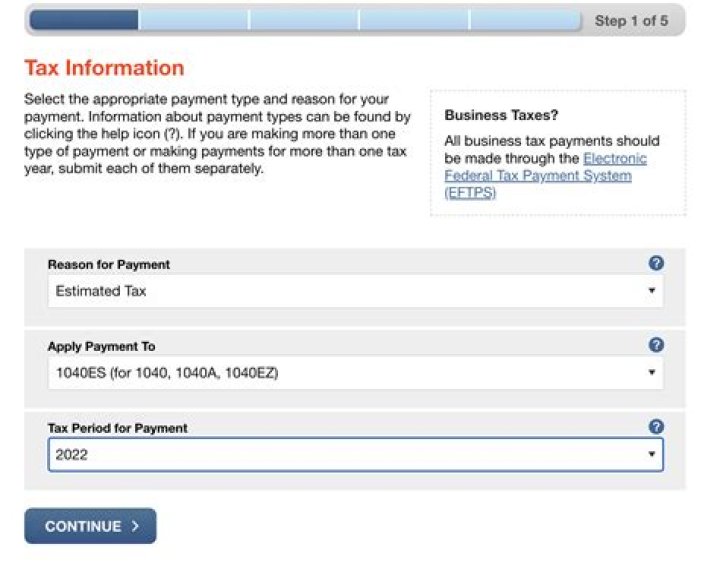The width and height of the screenshot is (720, 588).
Task: Click the fourth progress bar segment
Action: click(413, 21)
